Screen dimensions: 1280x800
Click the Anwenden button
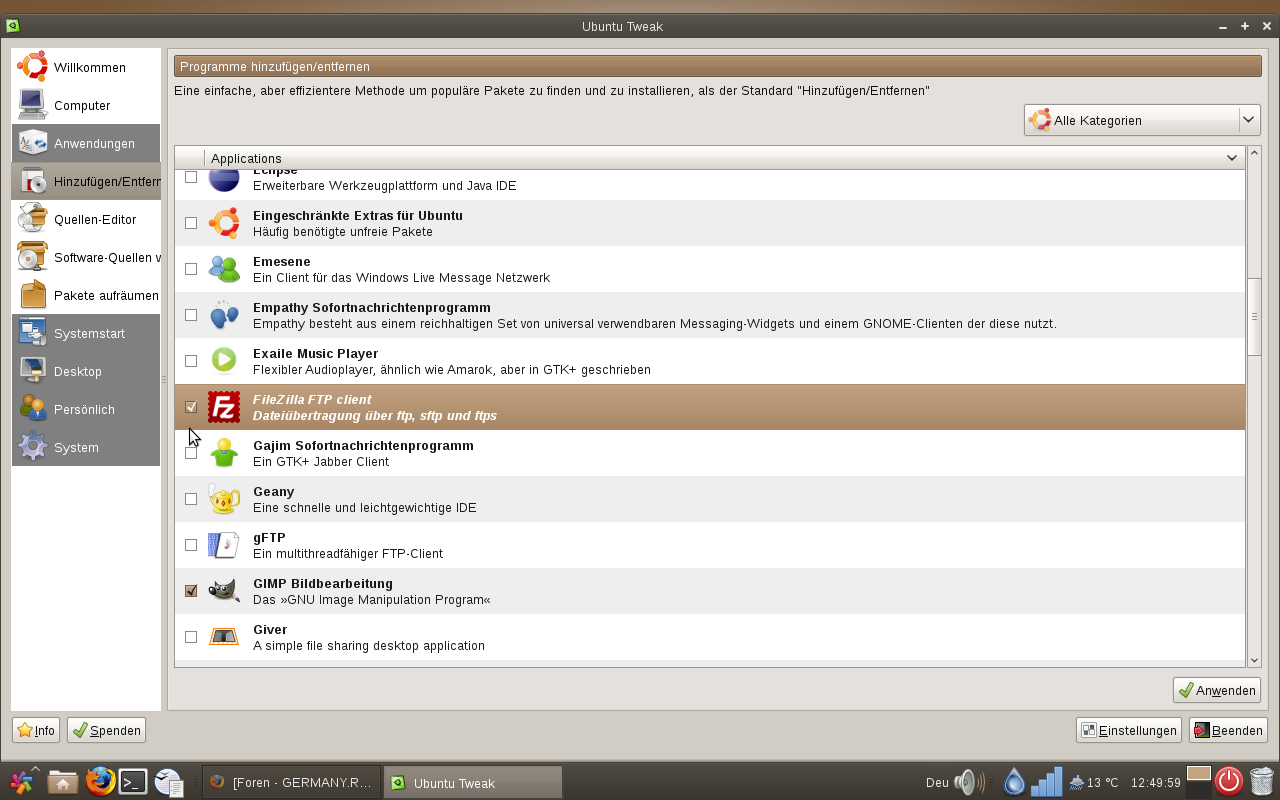(x=1217, y=690)
